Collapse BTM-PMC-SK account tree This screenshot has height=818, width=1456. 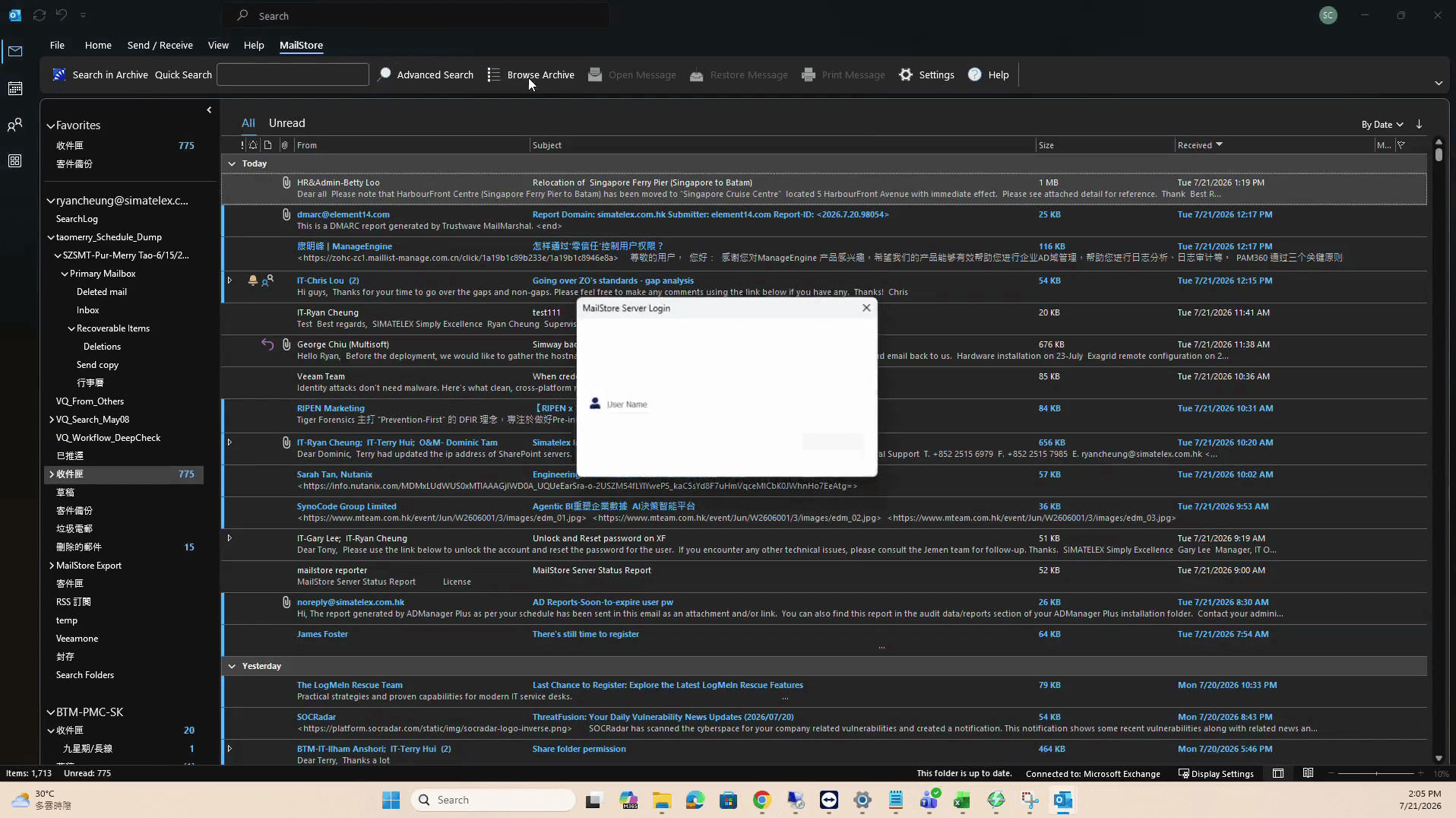pos(51,713)
